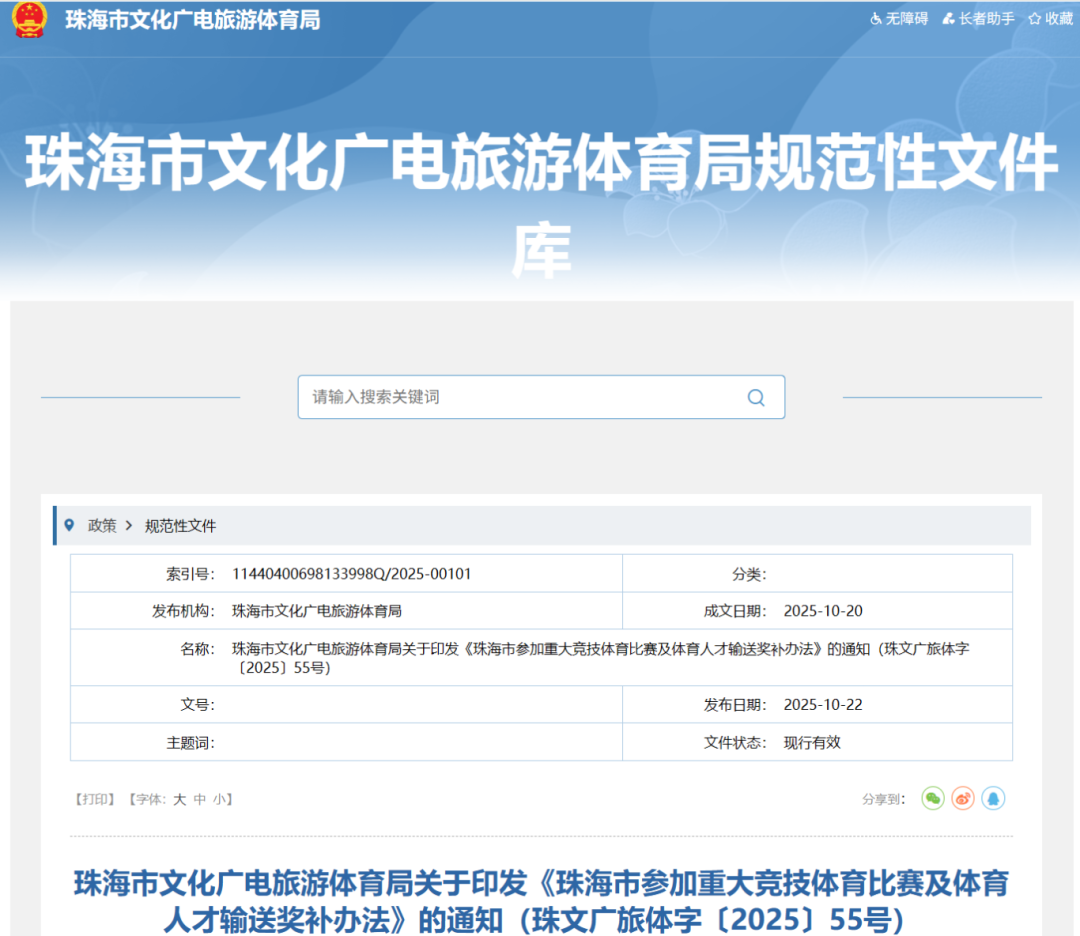1080x936 pixels.
Task: Share to WeChat via green icon
Action: 933,798
